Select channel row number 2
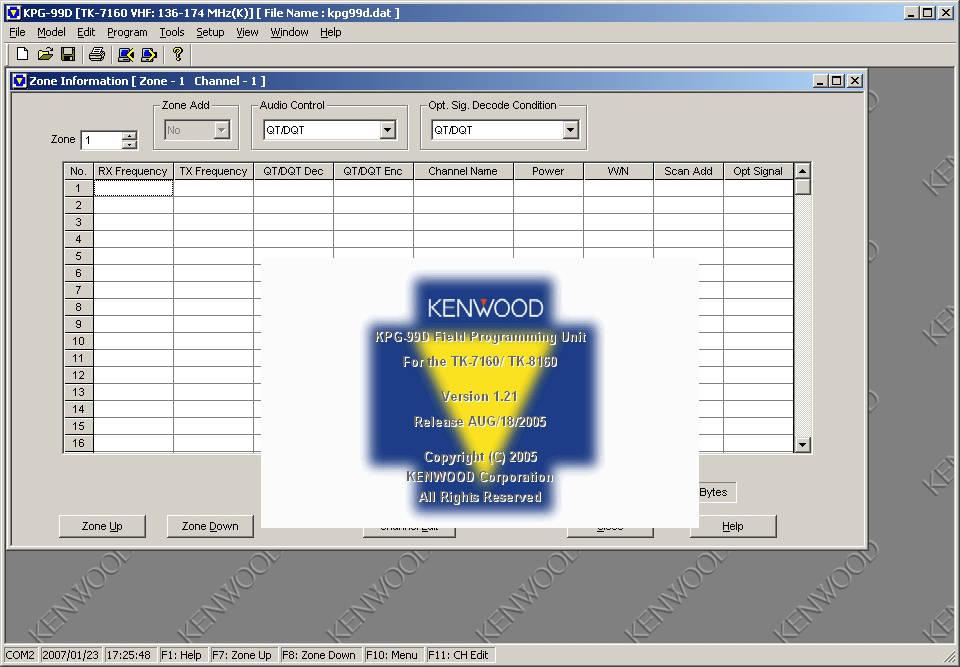 coord(78,205)
